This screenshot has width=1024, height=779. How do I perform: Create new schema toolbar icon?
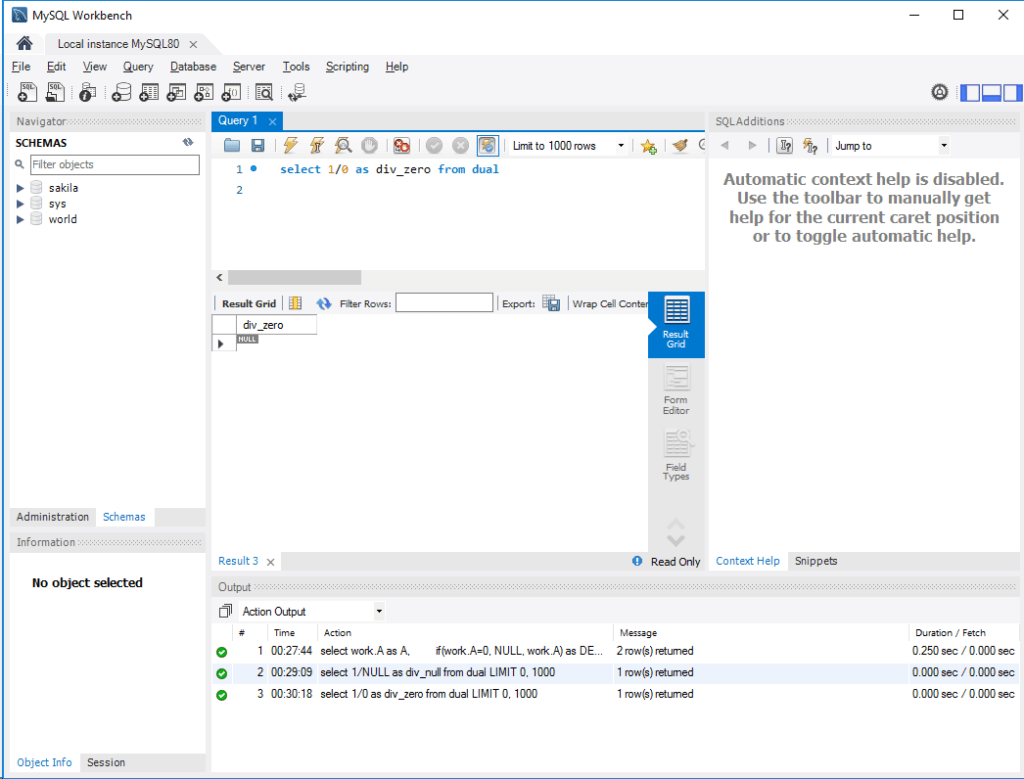tap(121, 92)
